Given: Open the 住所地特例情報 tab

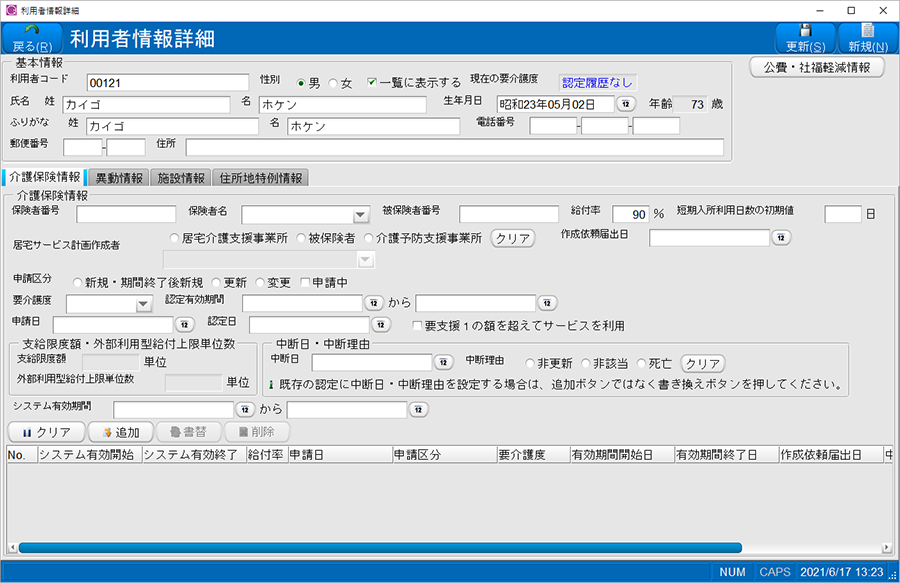Looking at the screenshot, I should pyautogui.click(x=261, y=178).
